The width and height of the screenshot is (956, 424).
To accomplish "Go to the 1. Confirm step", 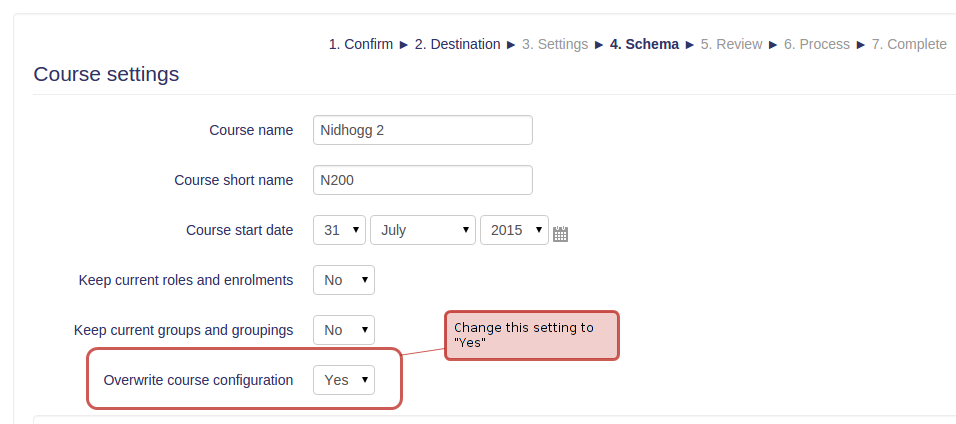I will (361, 45).
